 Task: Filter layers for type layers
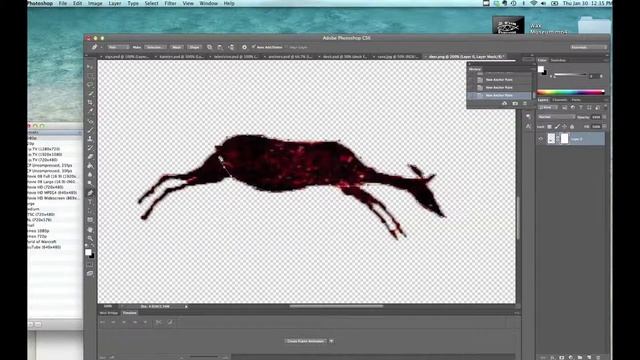click(581, 108)
